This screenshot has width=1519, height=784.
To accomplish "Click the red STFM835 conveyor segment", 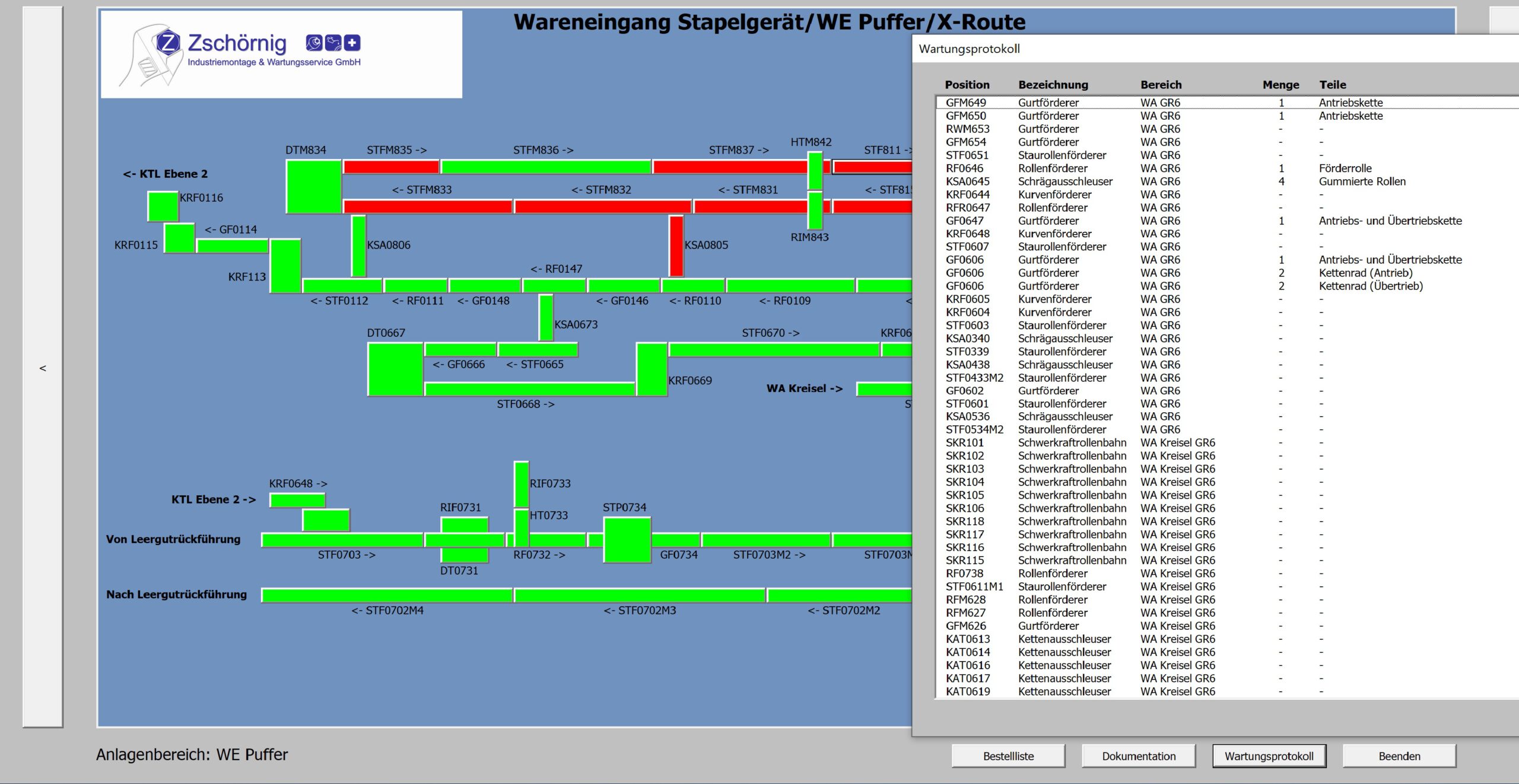I will (x=391, y=167).
